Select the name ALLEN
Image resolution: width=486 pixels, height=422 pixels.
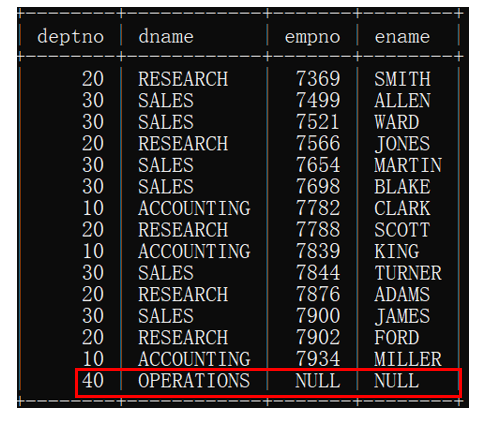pyautogui.click(x=402, y=100)
